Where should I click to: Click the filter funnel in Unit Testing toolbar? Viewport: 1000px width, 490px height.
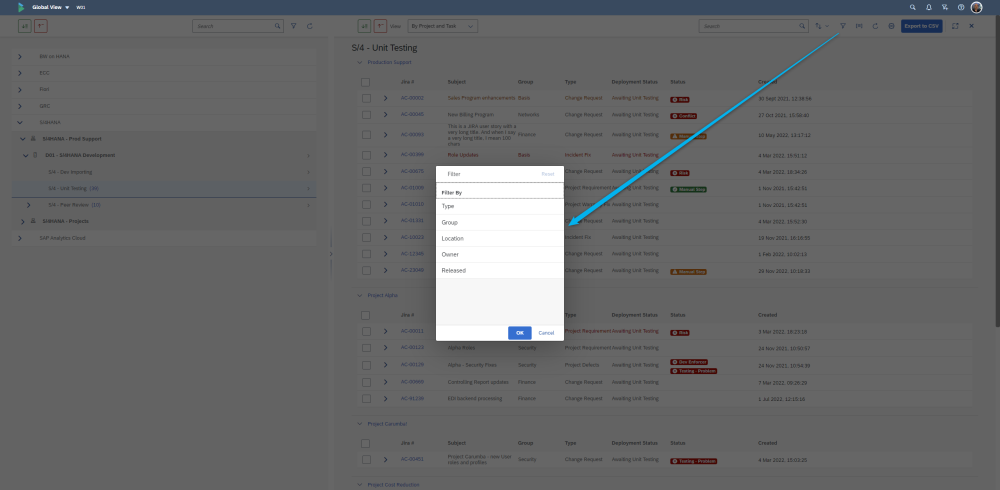click(842, 26)
